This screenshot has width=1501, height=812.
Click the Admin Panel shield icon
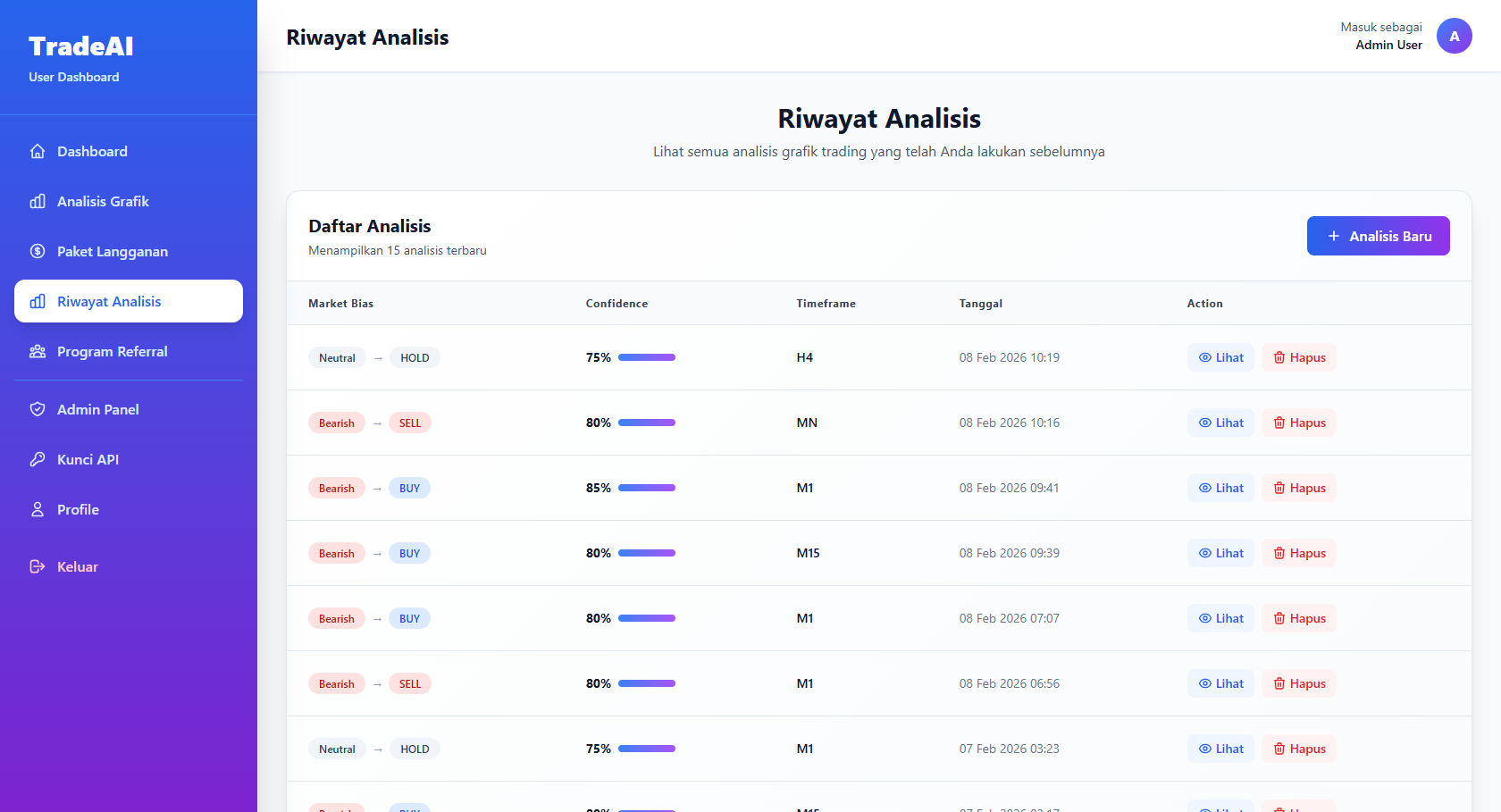(38, 410)
